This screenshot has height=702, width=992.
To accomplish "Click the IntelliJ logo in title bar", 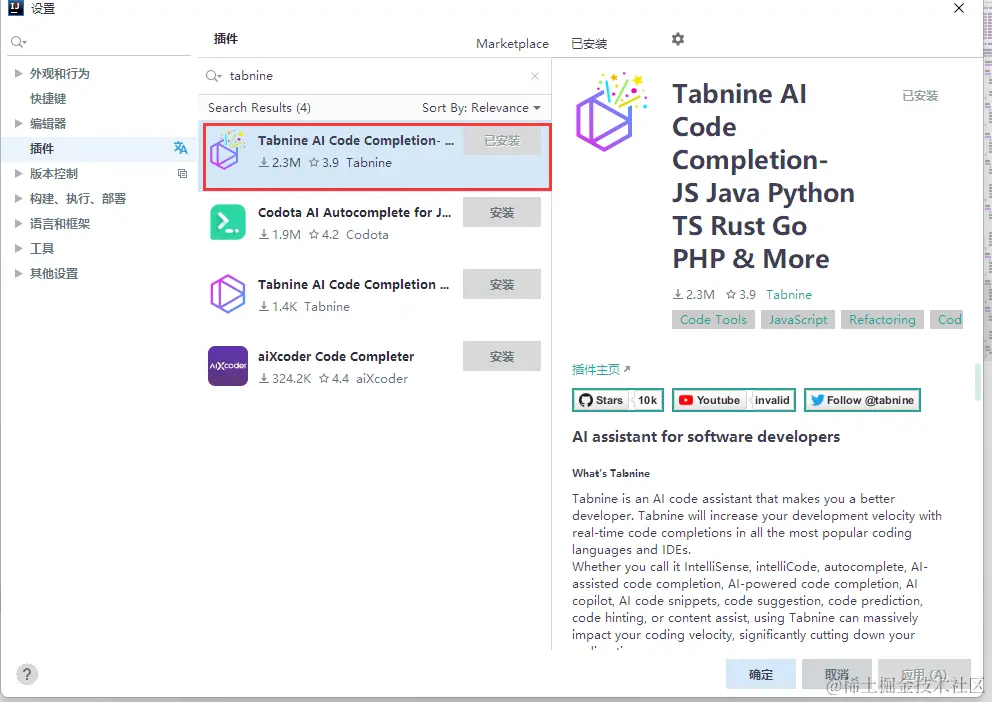I will click(x=15, y=8).
